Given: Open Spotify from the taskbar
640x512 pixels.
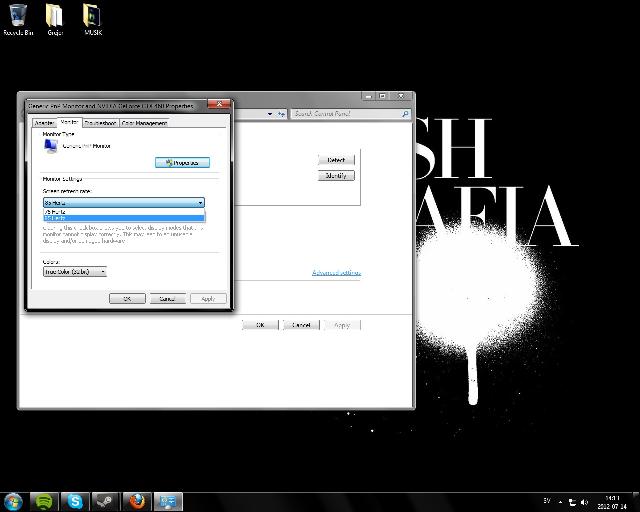Looking at the screenshot, I should [44, 502].
